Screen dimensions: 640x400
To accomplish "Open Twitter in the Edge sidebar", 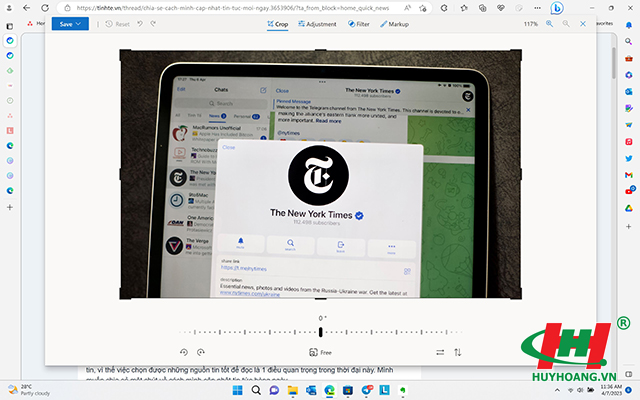I will coord(629,158).
